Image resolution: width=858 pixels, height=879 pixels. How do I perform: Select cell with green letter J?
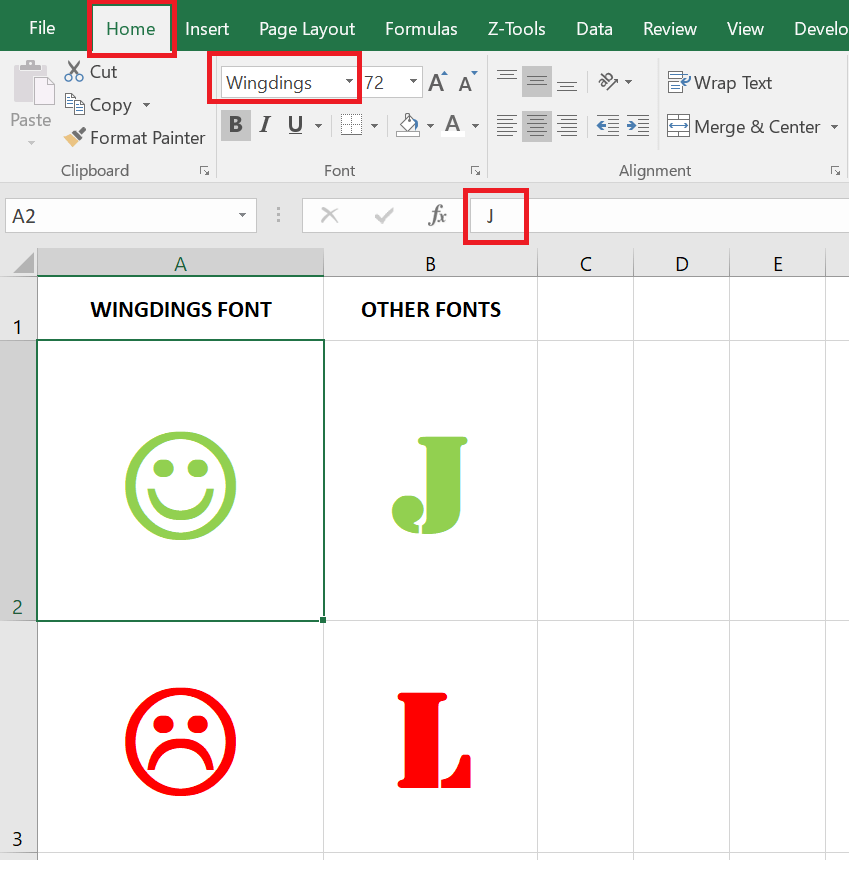430,480
